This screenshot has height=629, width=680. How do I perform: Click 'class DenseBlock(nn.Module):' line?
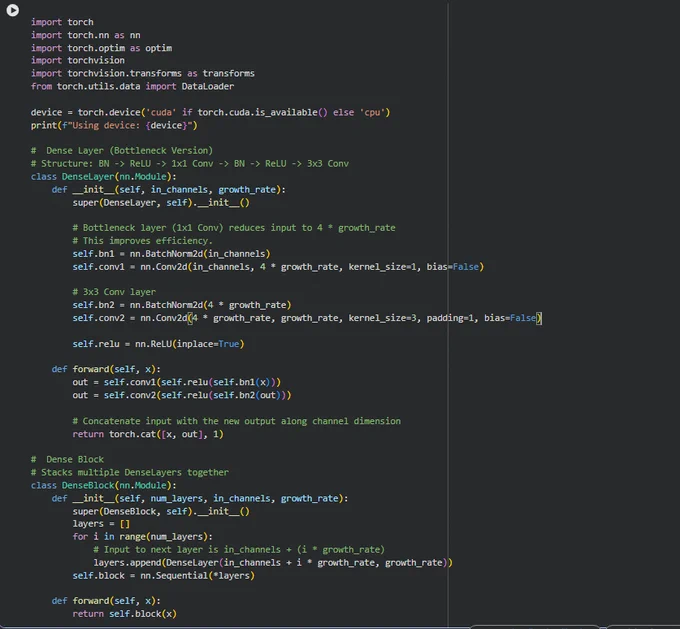pos(104,485)
